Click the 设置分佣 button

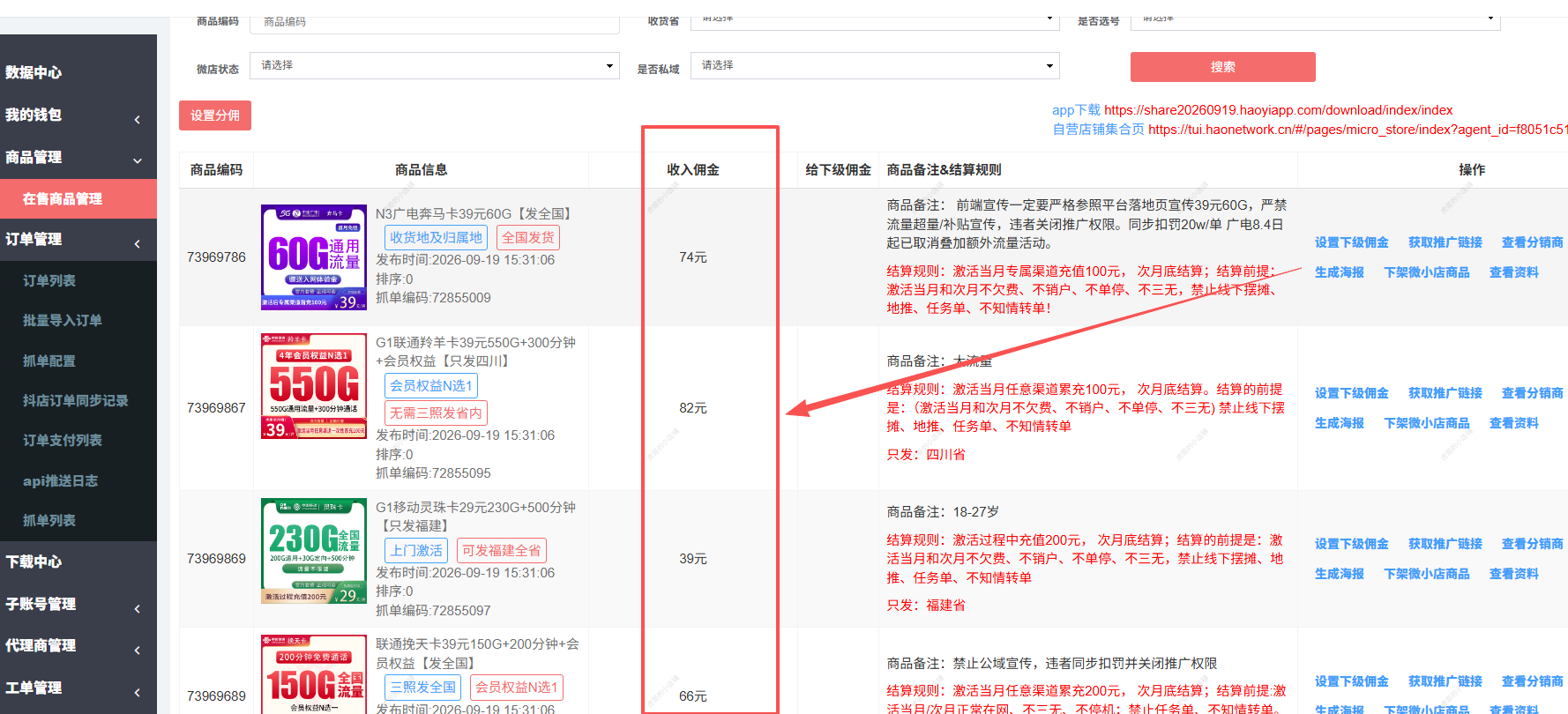(x=215, y=115)
